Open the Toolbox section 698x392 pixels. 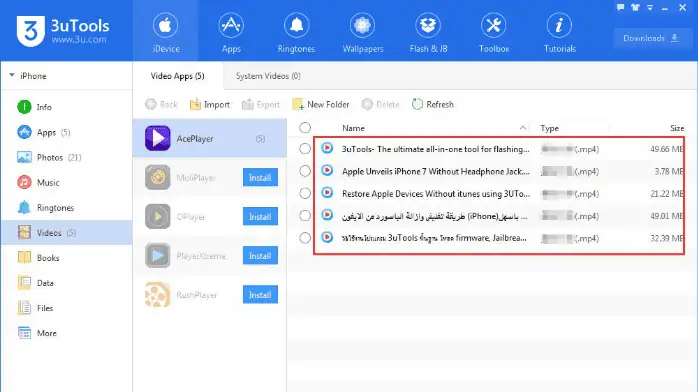pos(494,32)
